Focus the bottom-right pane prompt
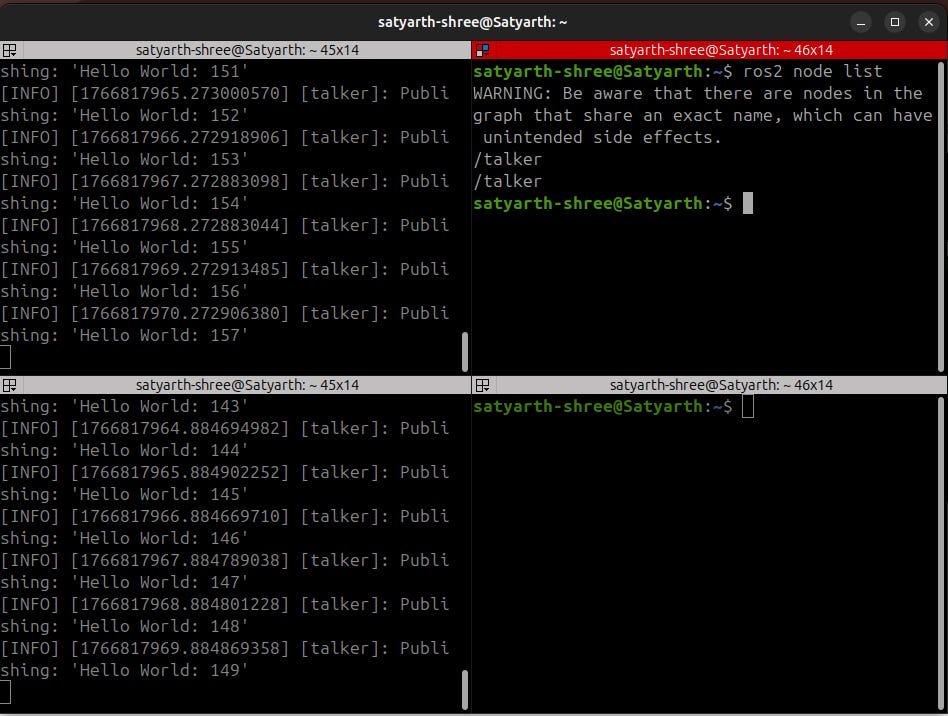The width and height of the screenshot is (948, 716). pyautogui.click(x=612, y=406)
